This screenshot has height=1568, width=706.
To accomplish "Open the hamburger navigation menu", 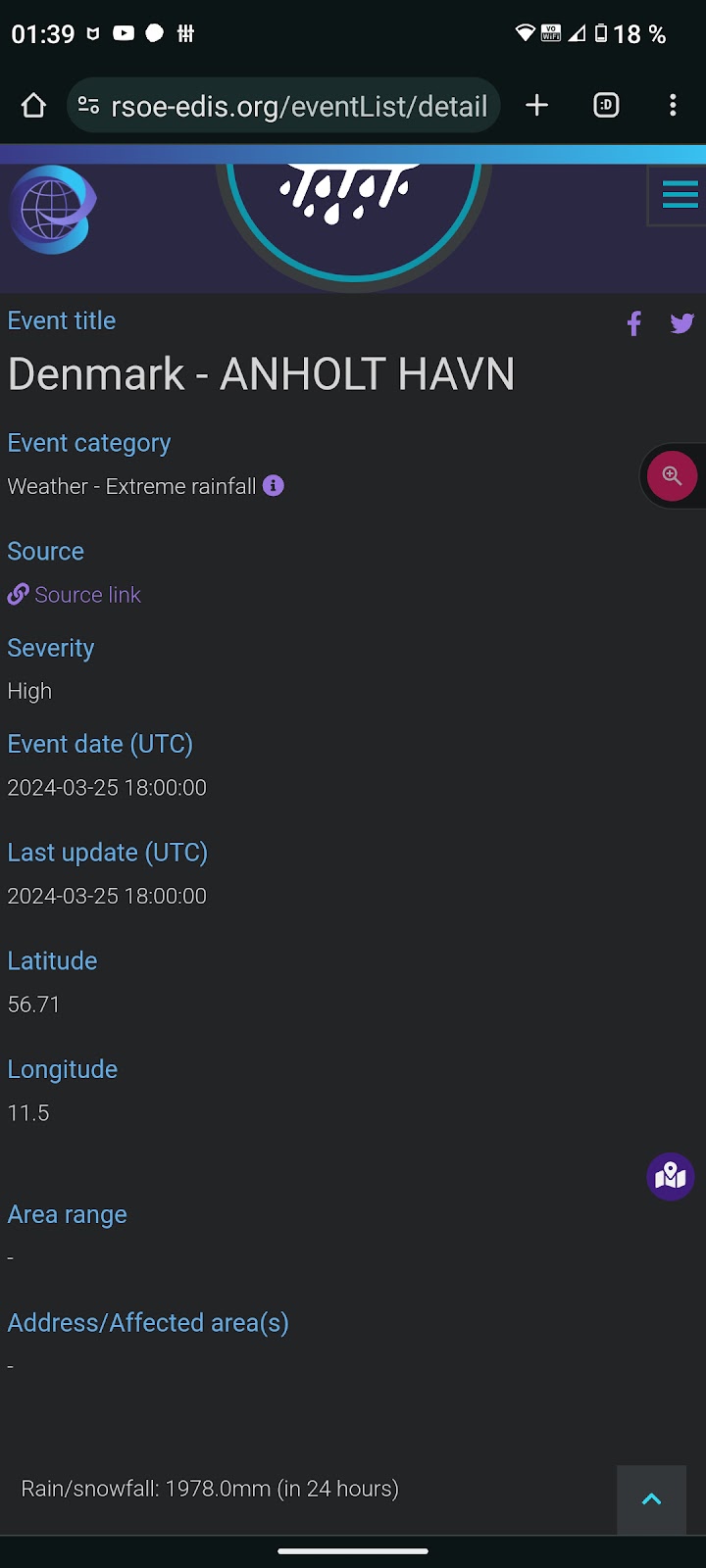I will point(679,195).
